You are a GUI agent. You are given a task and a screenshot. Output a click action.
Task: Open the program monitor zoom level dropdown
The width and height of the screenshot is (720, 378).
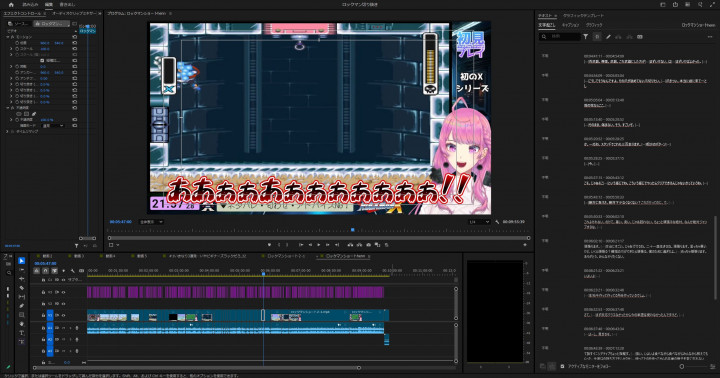click(x=151, y=222)
